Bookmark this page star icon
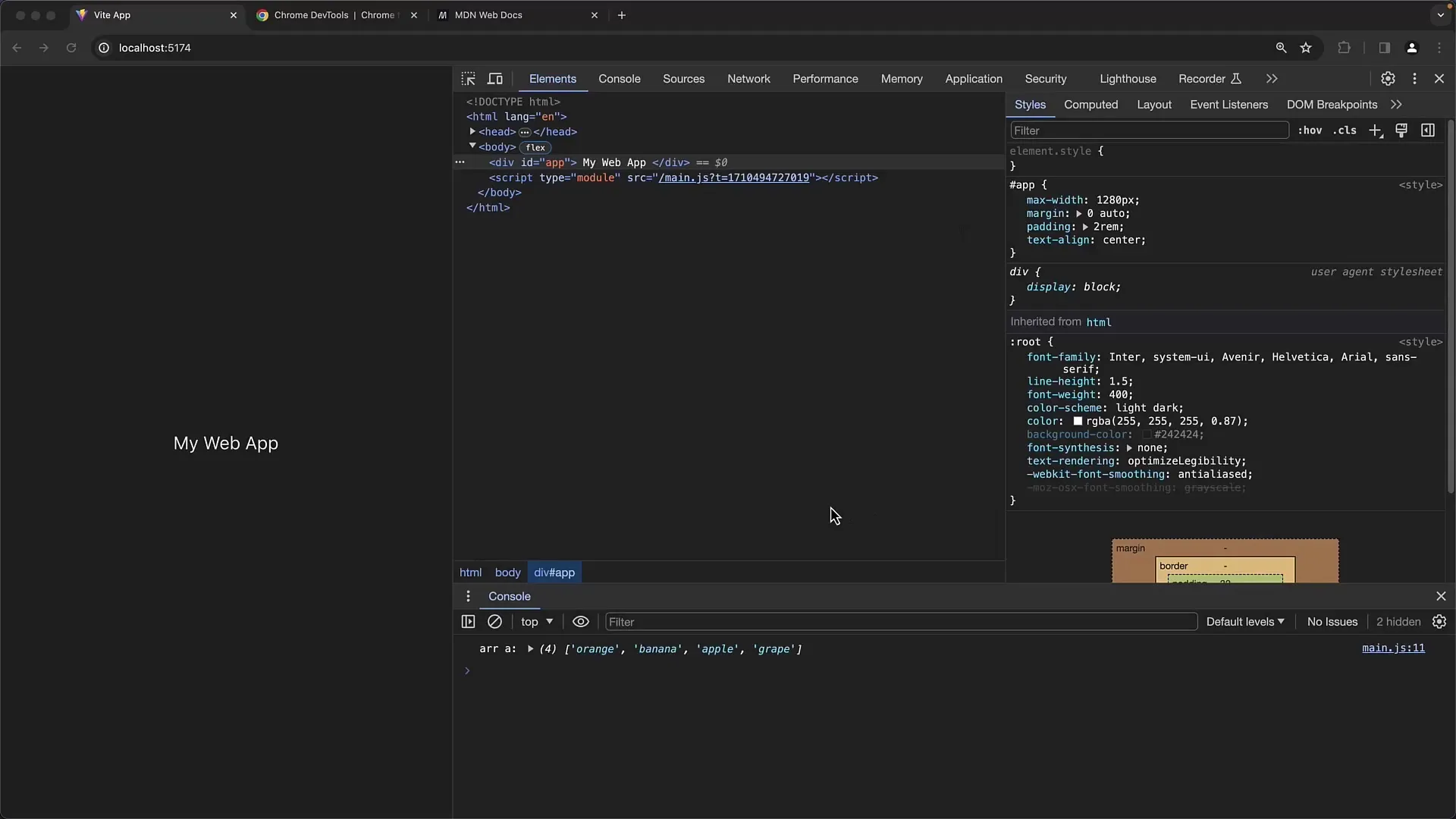This screenshot has width=1456, height=819. click(1306, 48)
